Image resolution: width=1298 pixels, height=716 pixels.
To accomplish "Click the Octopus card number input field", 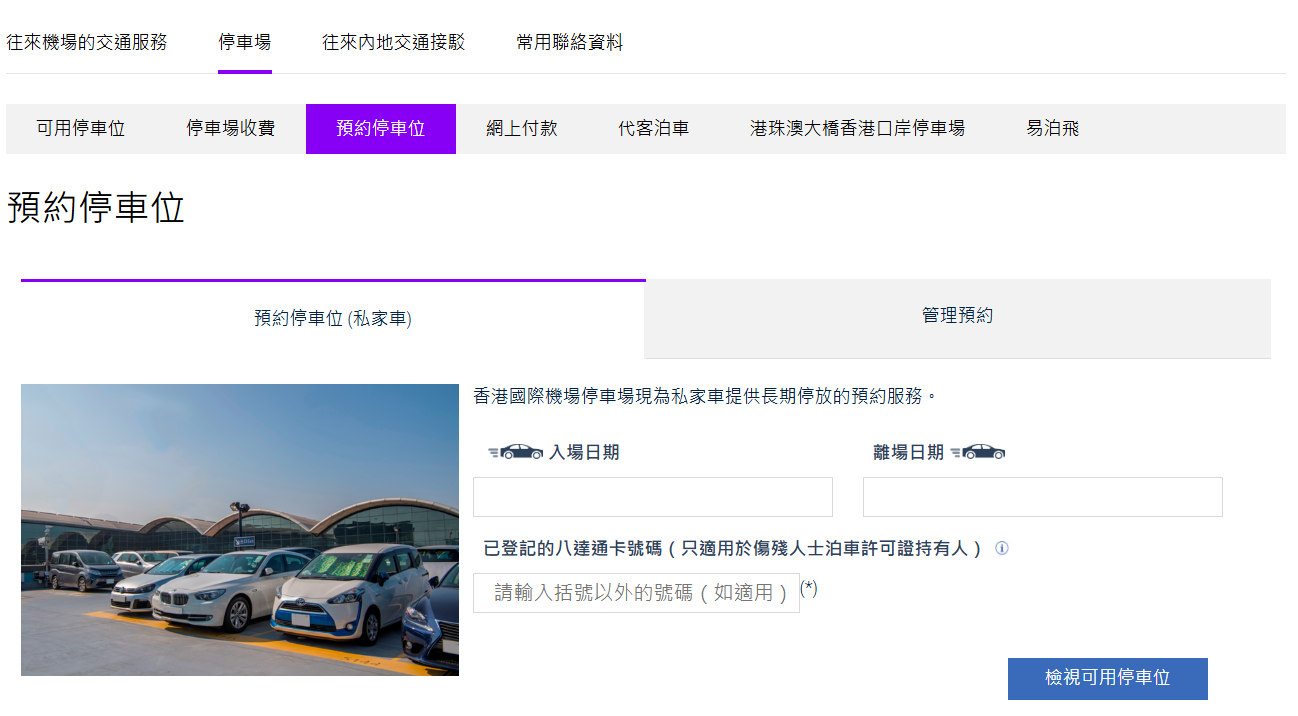I will pyautogui.click(x=634, y=593).
